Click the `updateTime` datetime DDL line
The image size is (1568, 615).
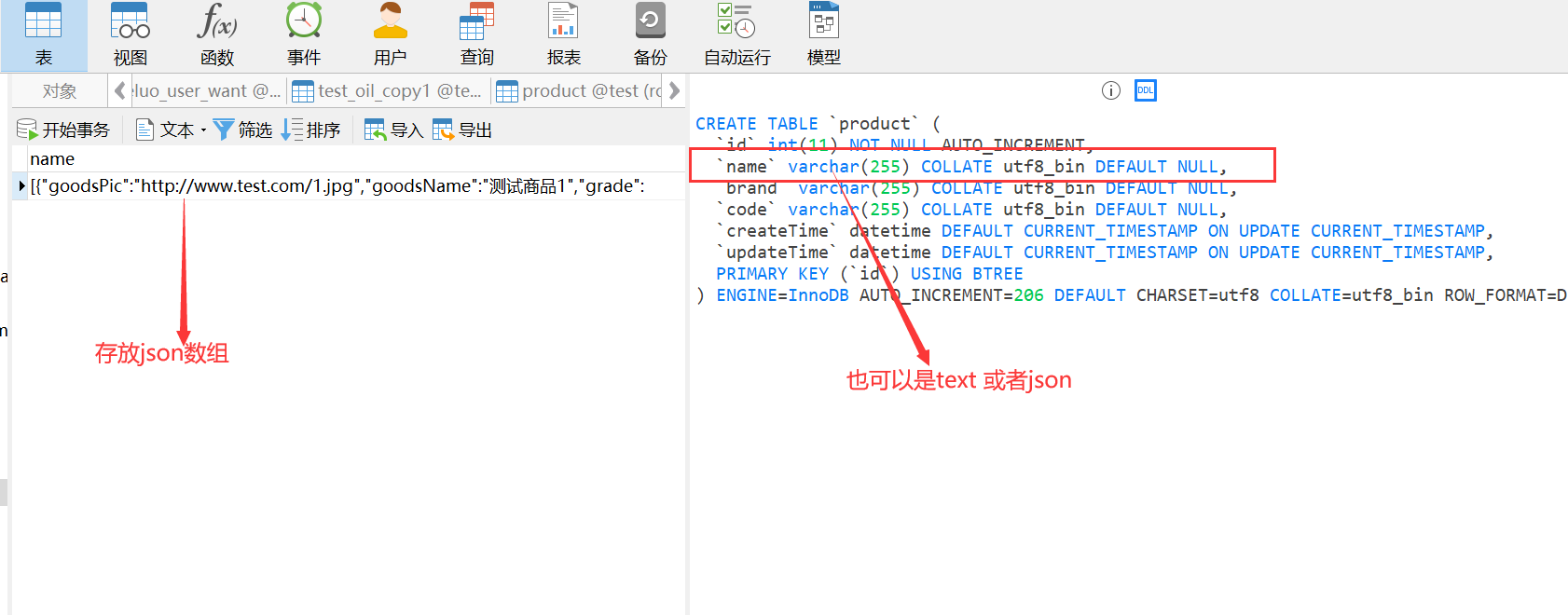pos(1105,253)
